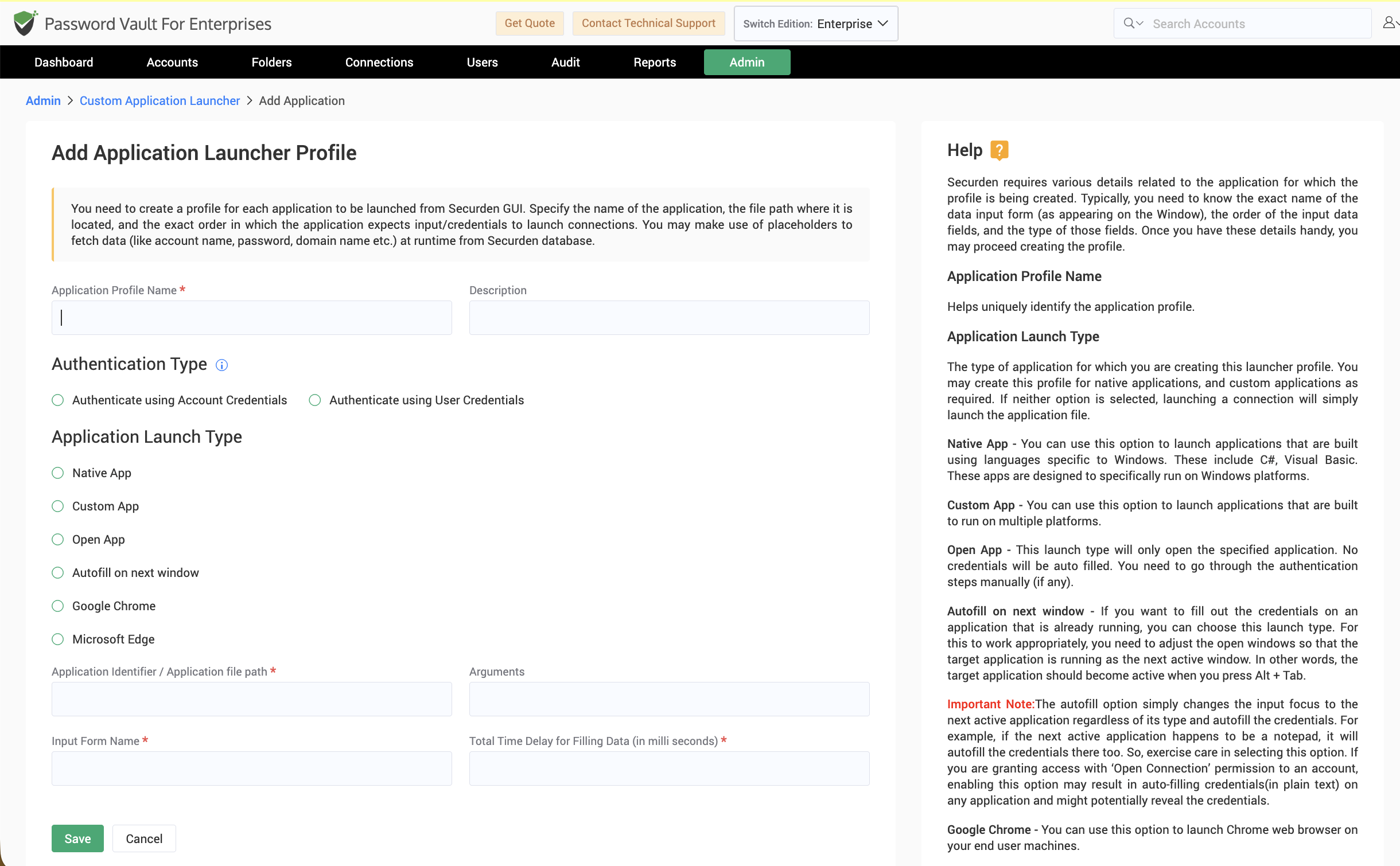Open the Audit tab

tap(566, 62)
